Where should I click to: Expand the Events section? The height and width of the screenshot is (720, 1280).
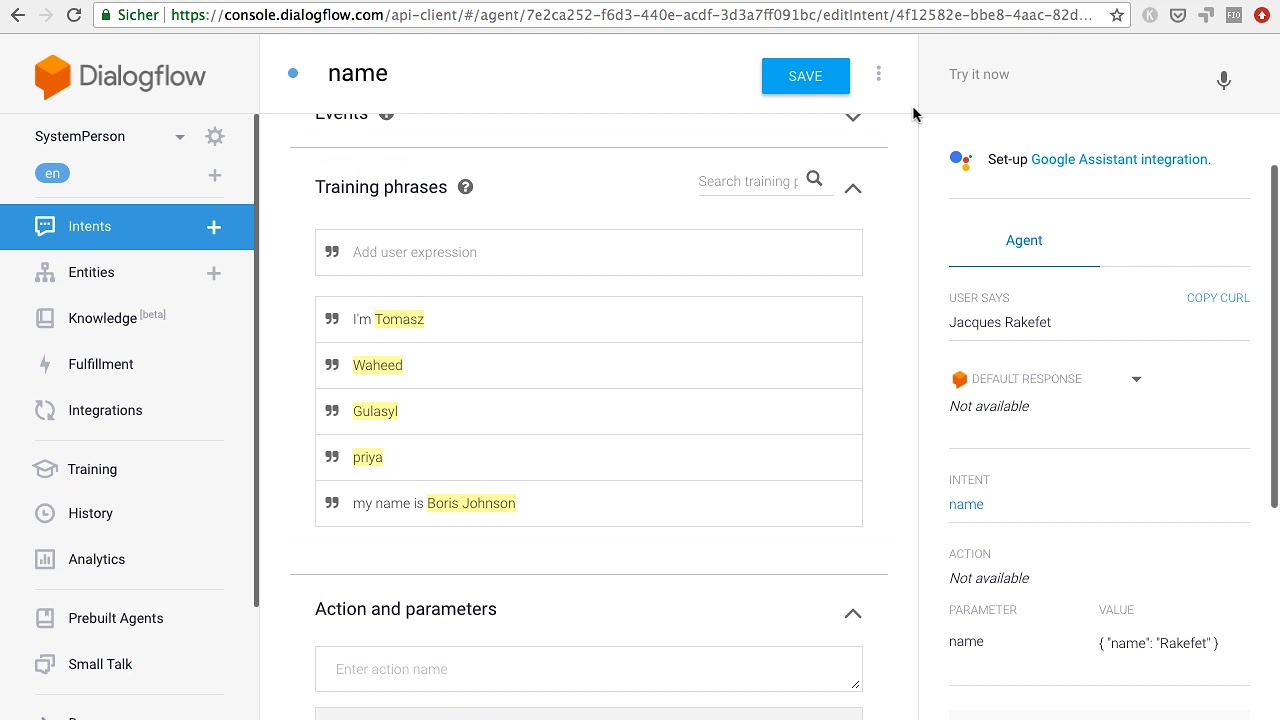tap(852, 117)
